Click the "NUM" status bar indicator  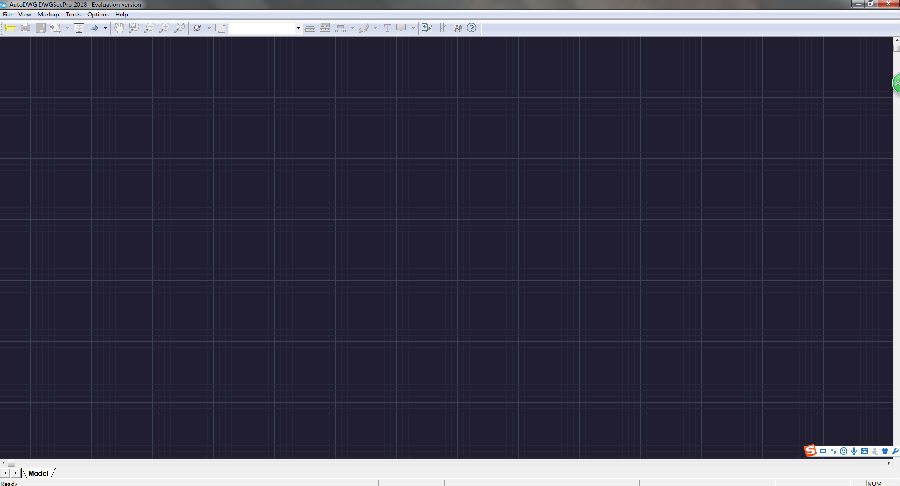tap(874, 483)
